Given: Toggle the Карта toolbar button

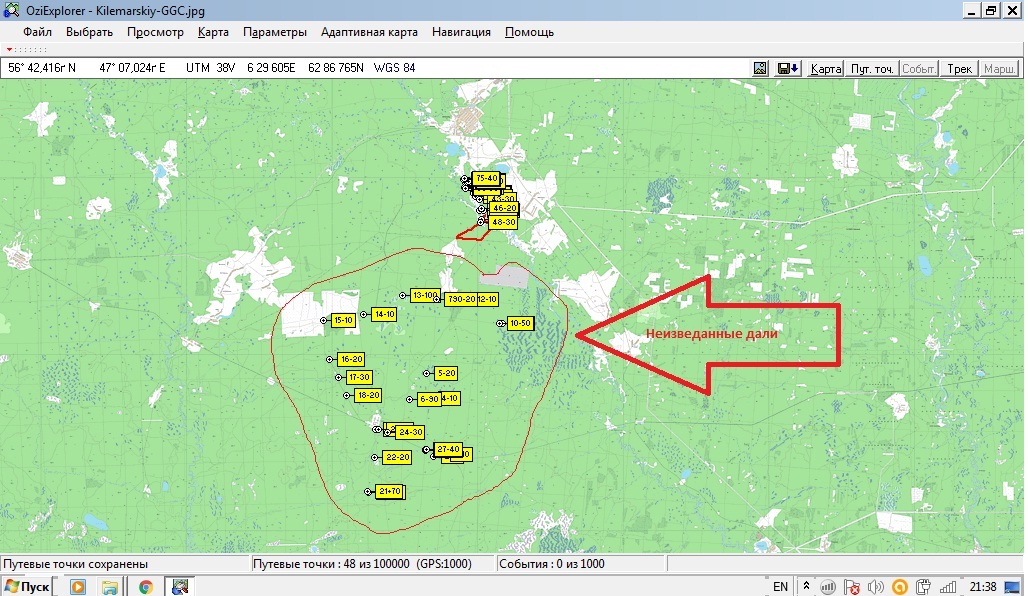Looking at the screenshot, I should coord(825,68).
